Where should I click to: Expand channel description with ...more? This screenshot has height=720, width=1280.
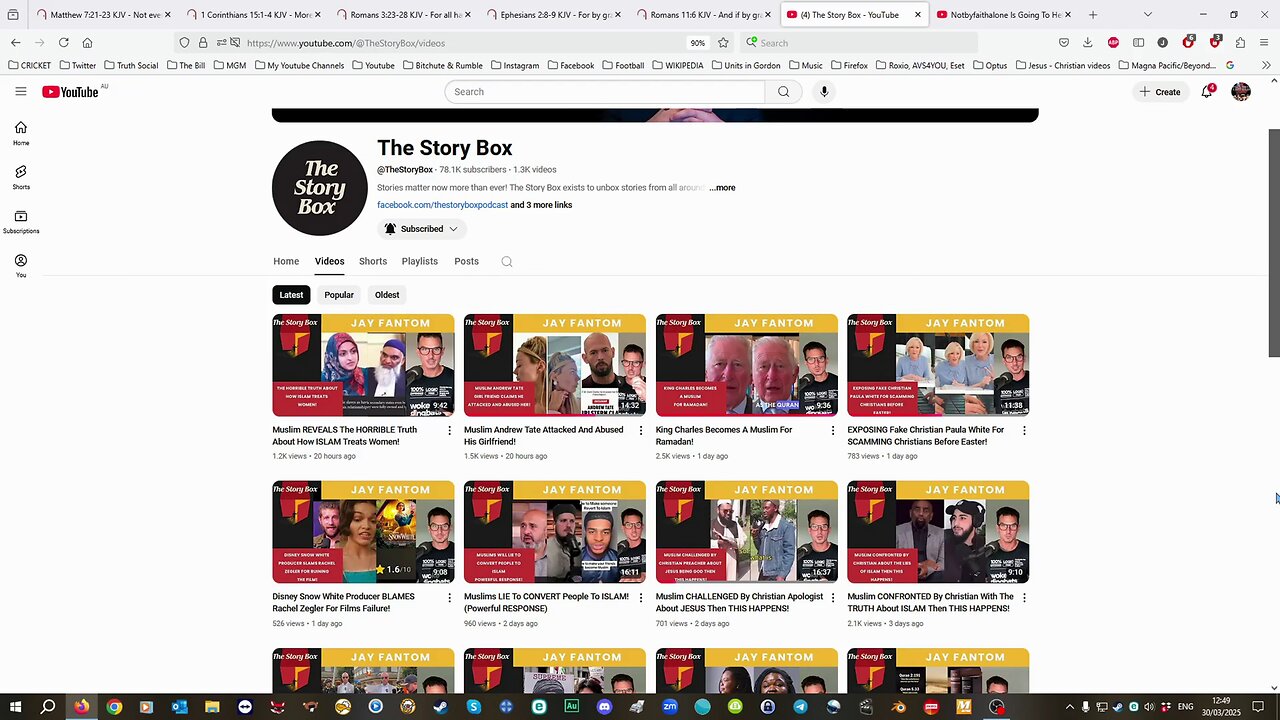click(x=722, y=188)
